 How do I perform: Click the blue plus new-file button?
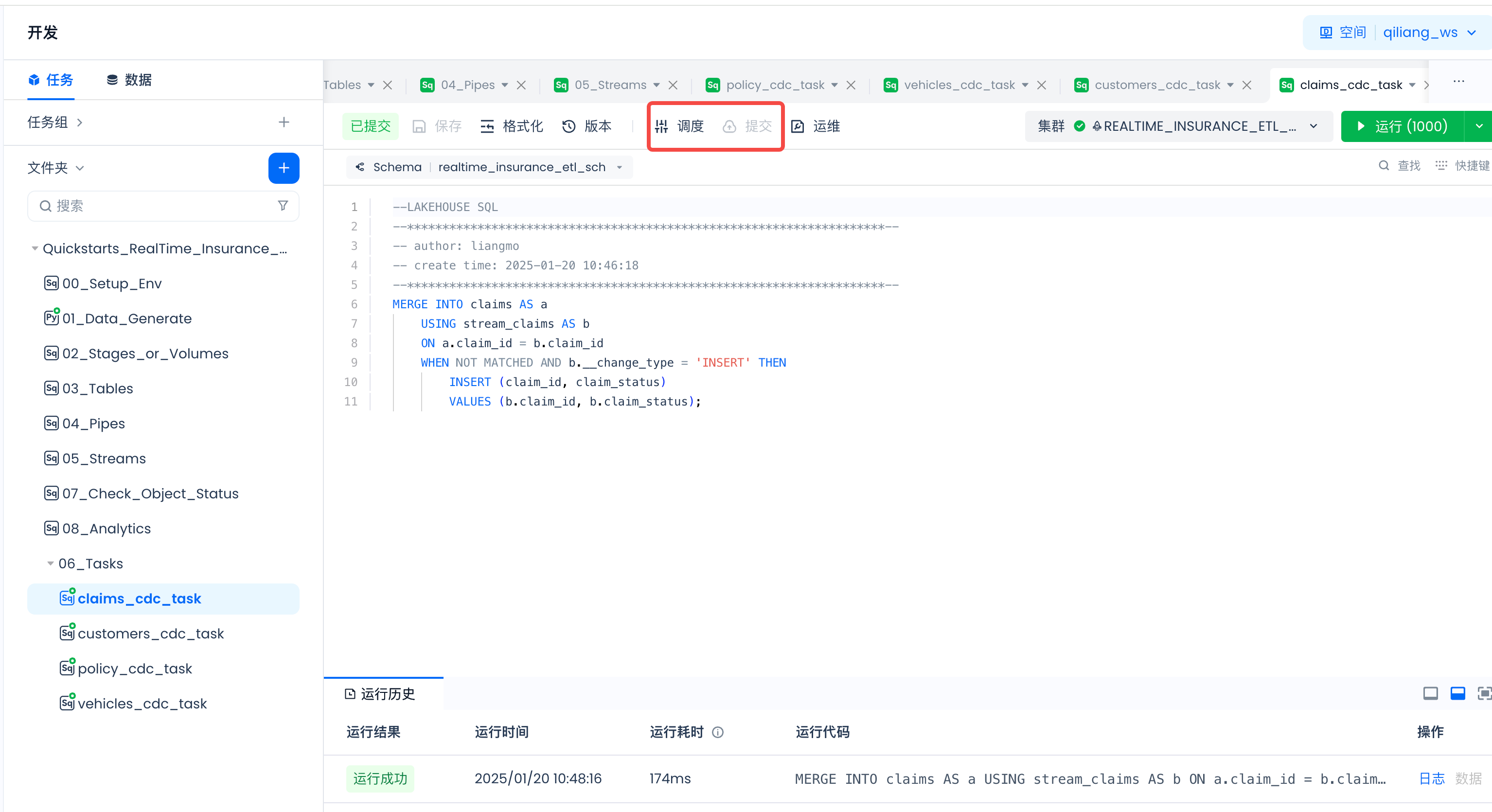283,168
